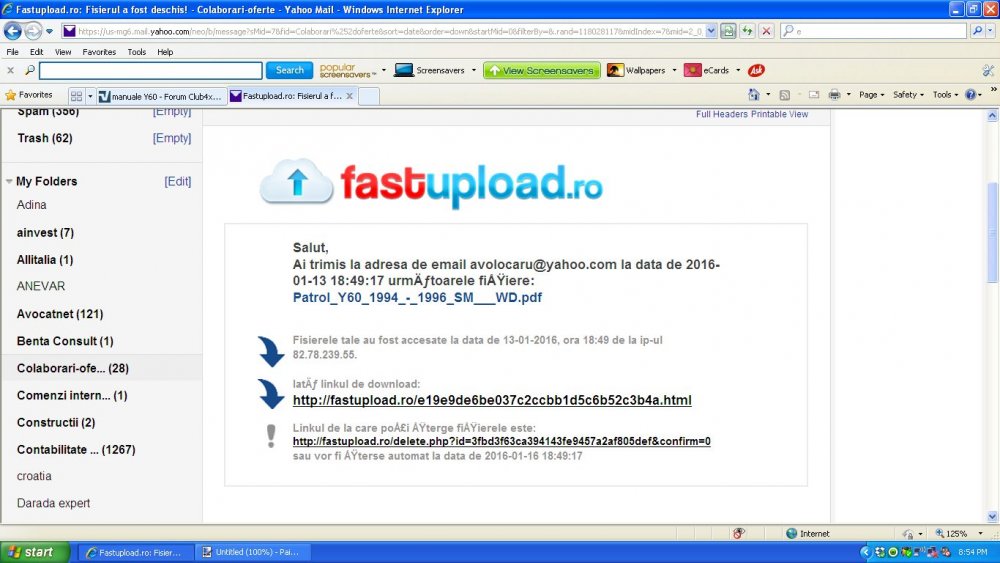Click the blue Help question icon
The height and width of the screenshot is (563, 1000).
pyautogui.click(x=970, y=95)
